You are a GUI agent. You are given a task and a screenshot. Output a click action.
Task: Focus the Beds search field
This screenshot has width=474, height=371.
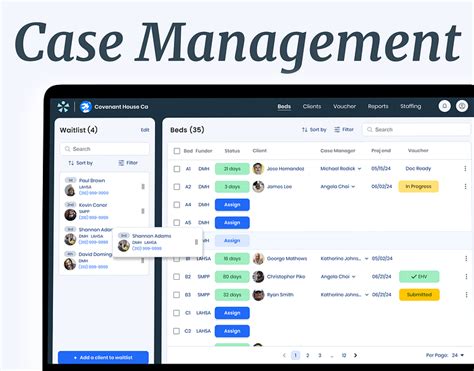(417, 130)
